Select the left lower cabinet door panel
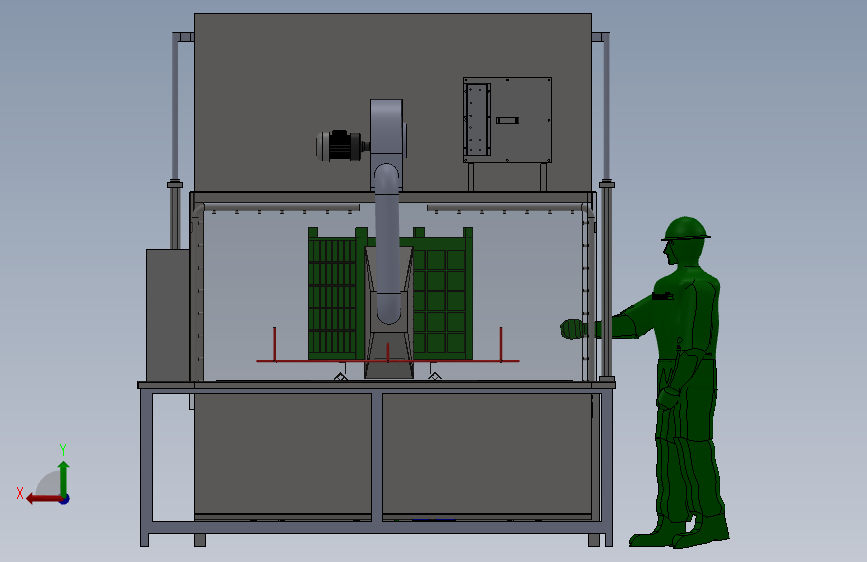Image resolution: width=867 pixels, height=562 pixels. (x=283, y=454)
